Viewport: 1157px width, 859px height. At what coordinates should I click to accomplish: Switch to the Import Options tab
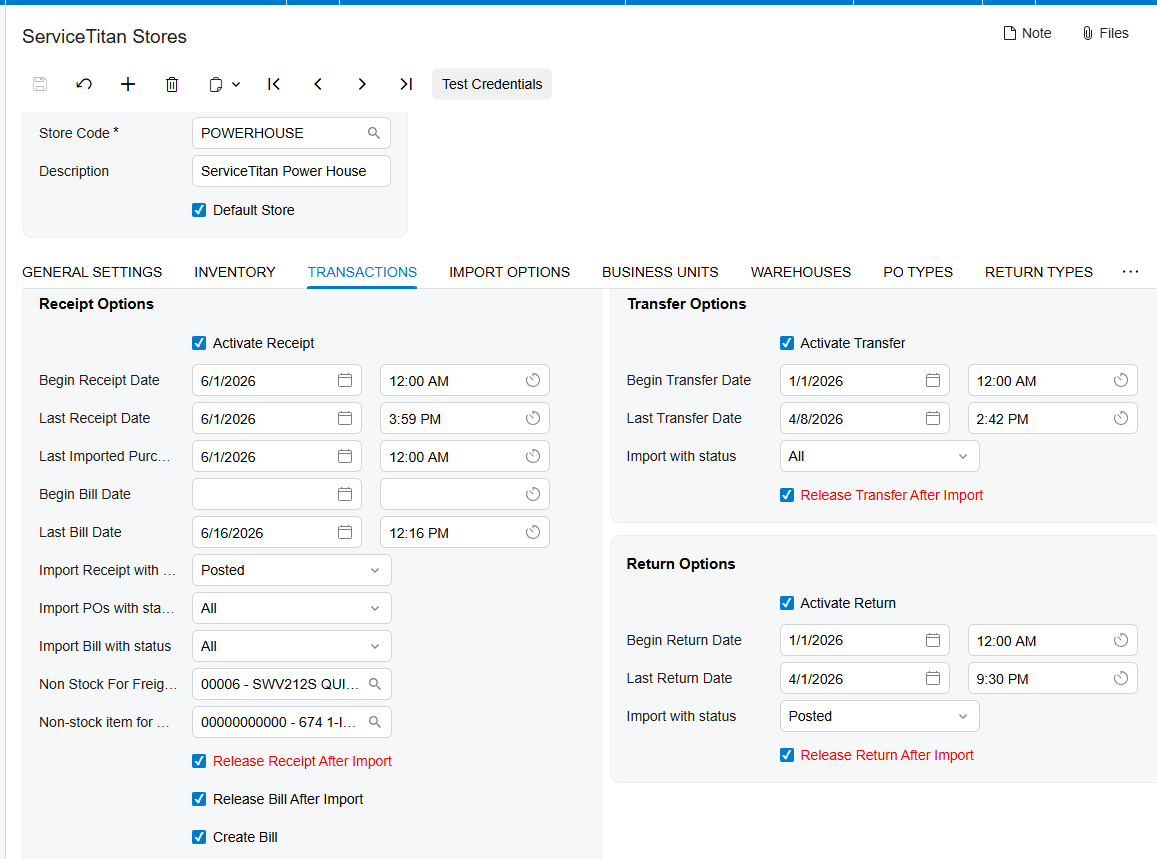509,272
